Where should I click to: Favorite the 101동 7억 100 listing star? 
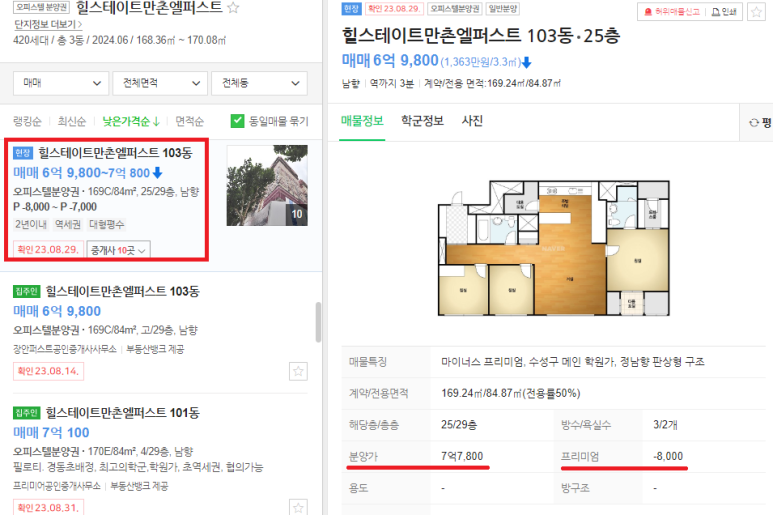tap(298, 508)
